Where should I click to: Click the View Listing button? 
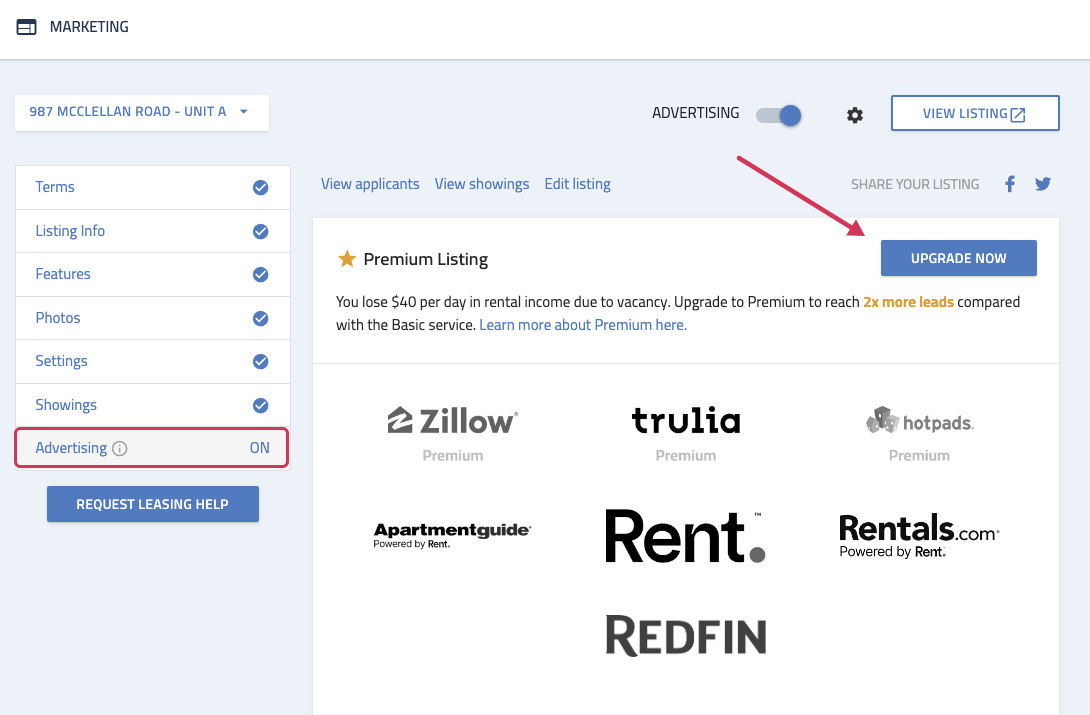(975, 113)
